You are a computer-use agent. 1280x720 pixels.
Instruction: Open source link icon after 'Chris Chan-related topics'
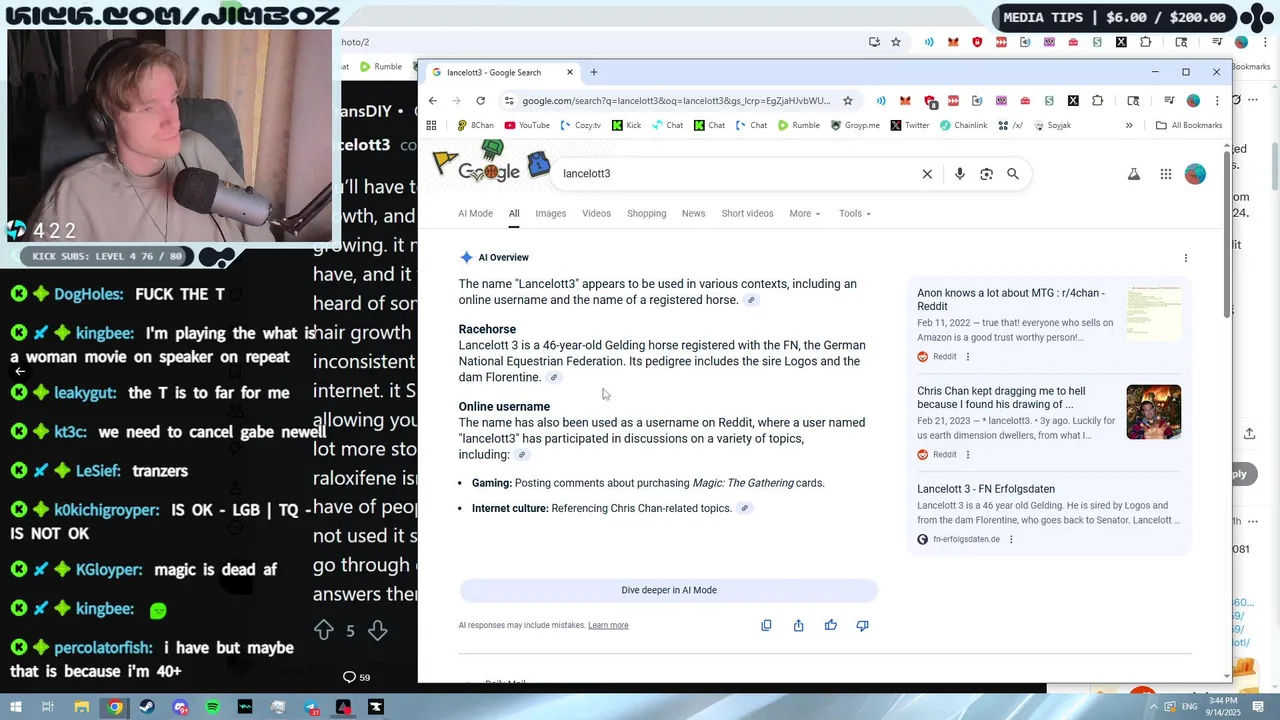tap(744, 509)
